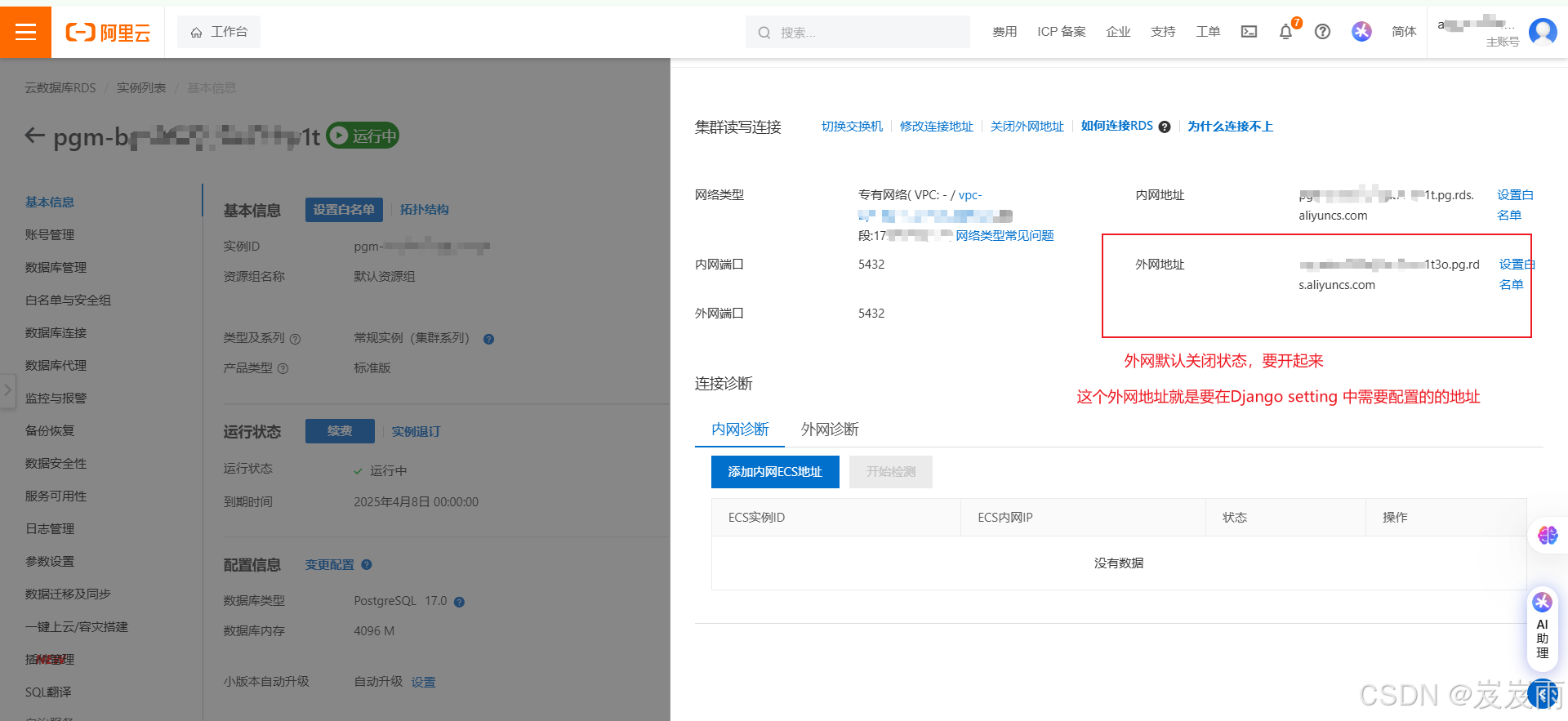The width and height of the screenshot is (1568, 721).
Task: Select 数据库代理 in the sidebar
Action: click(56, 365)
